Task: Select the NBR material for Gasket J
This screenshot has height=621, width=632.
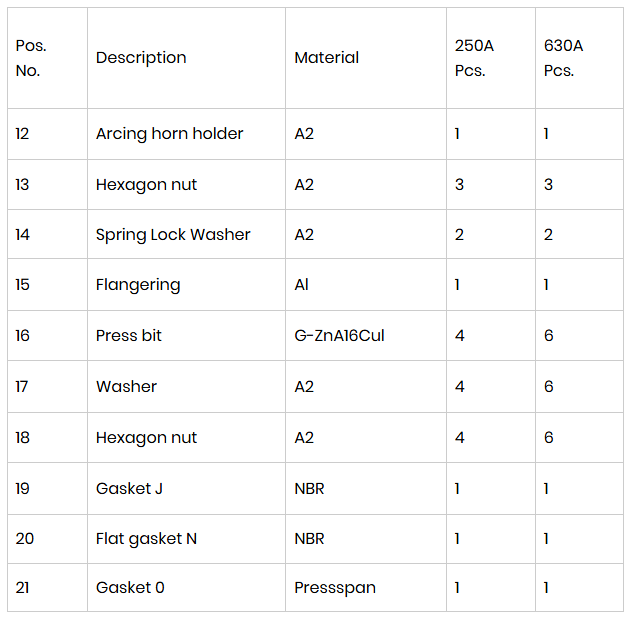Action: pos(309,489)
